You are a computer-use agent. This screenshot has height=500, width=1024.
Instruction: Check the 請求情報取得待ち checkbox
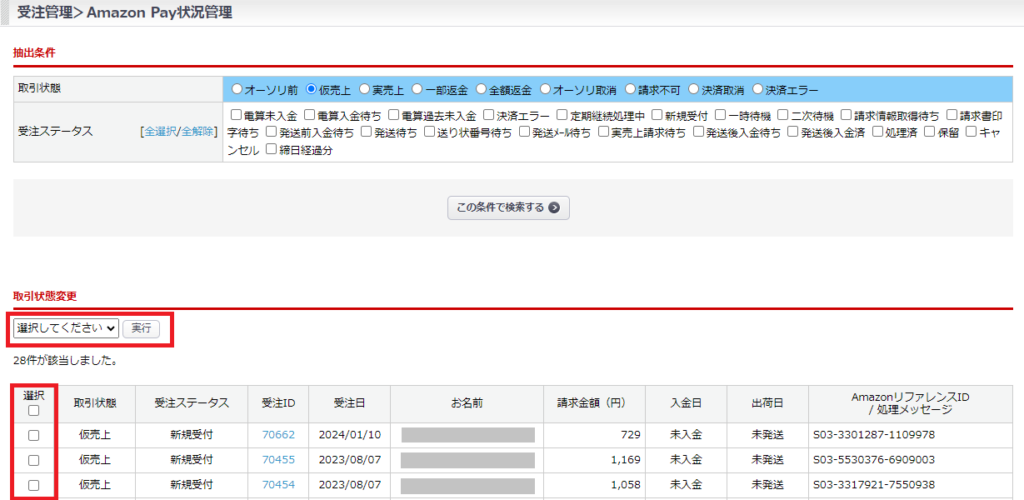pos(846,116)
